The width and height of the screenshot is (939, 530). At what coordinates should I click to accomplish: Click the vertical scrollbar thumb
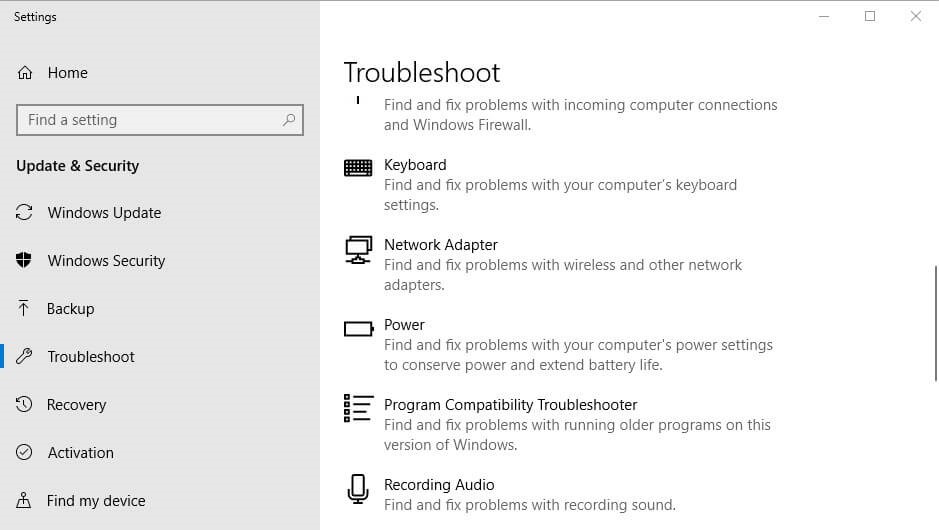coord(936,323)
